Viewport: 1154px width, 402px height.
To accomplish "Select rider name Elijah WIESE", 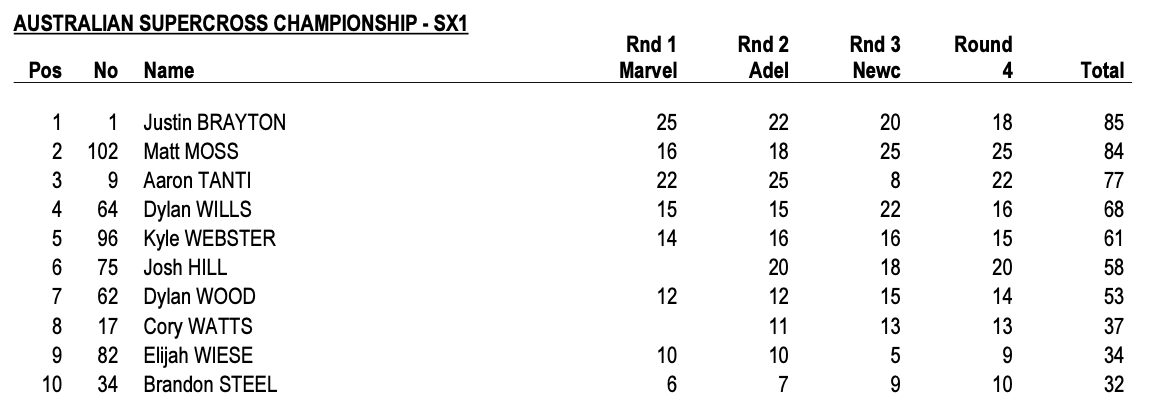I will (200, 355).
